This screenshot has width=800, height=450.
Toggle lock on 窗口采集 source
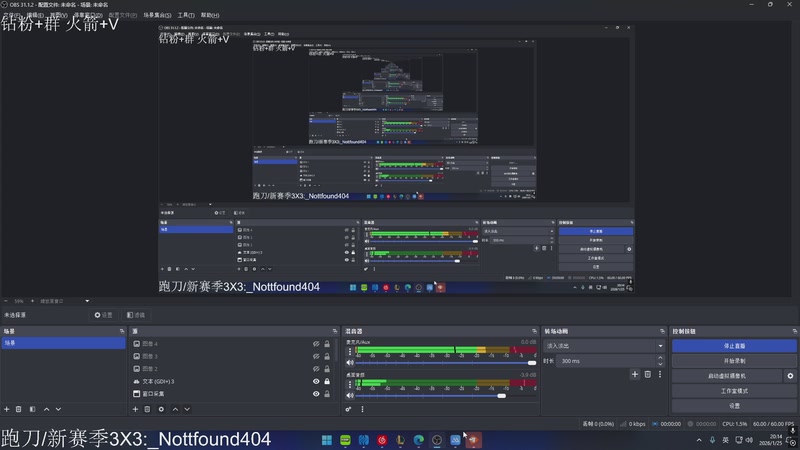point(327,394)
